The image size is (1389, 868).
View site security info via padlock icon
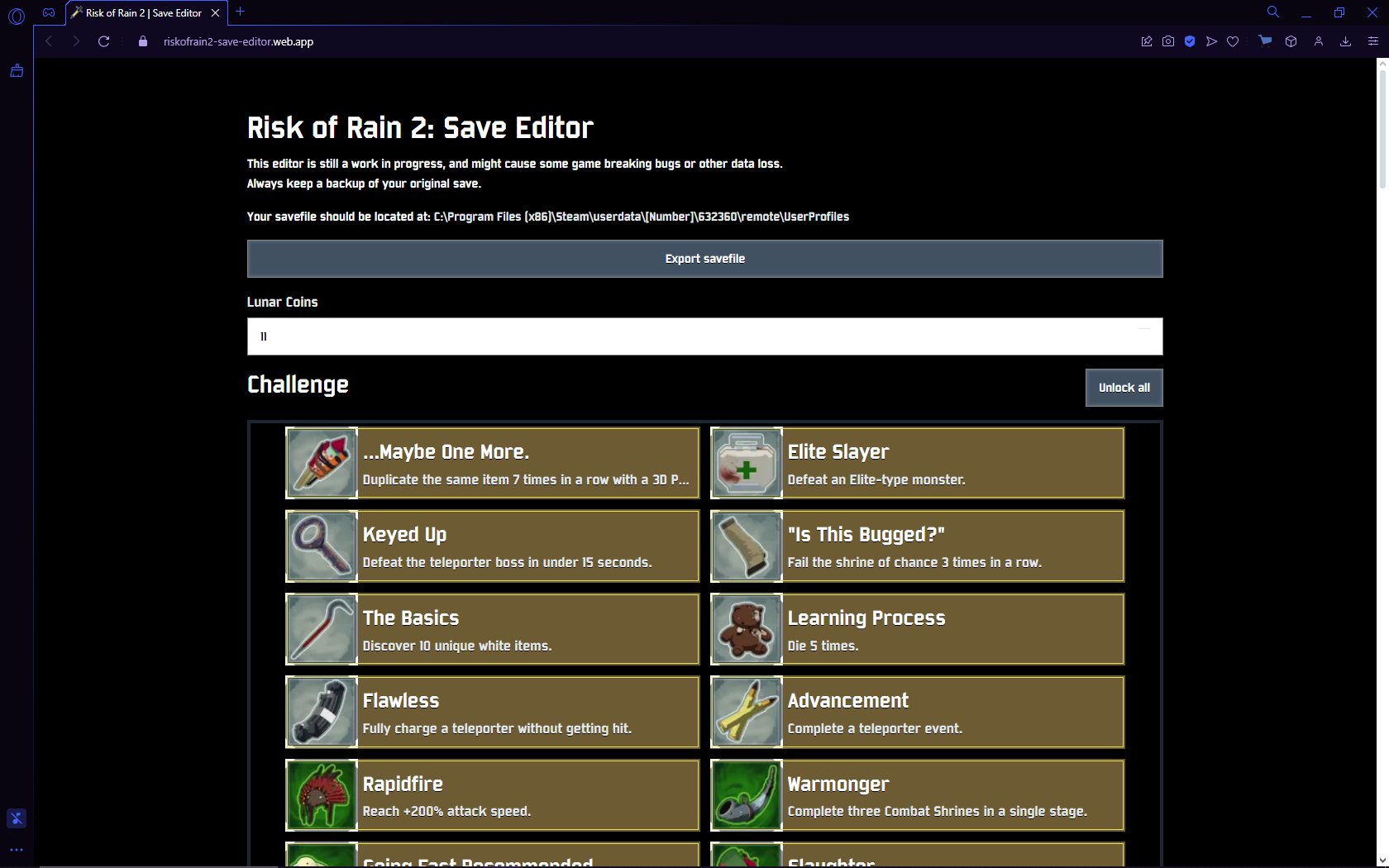coord(143,41)
